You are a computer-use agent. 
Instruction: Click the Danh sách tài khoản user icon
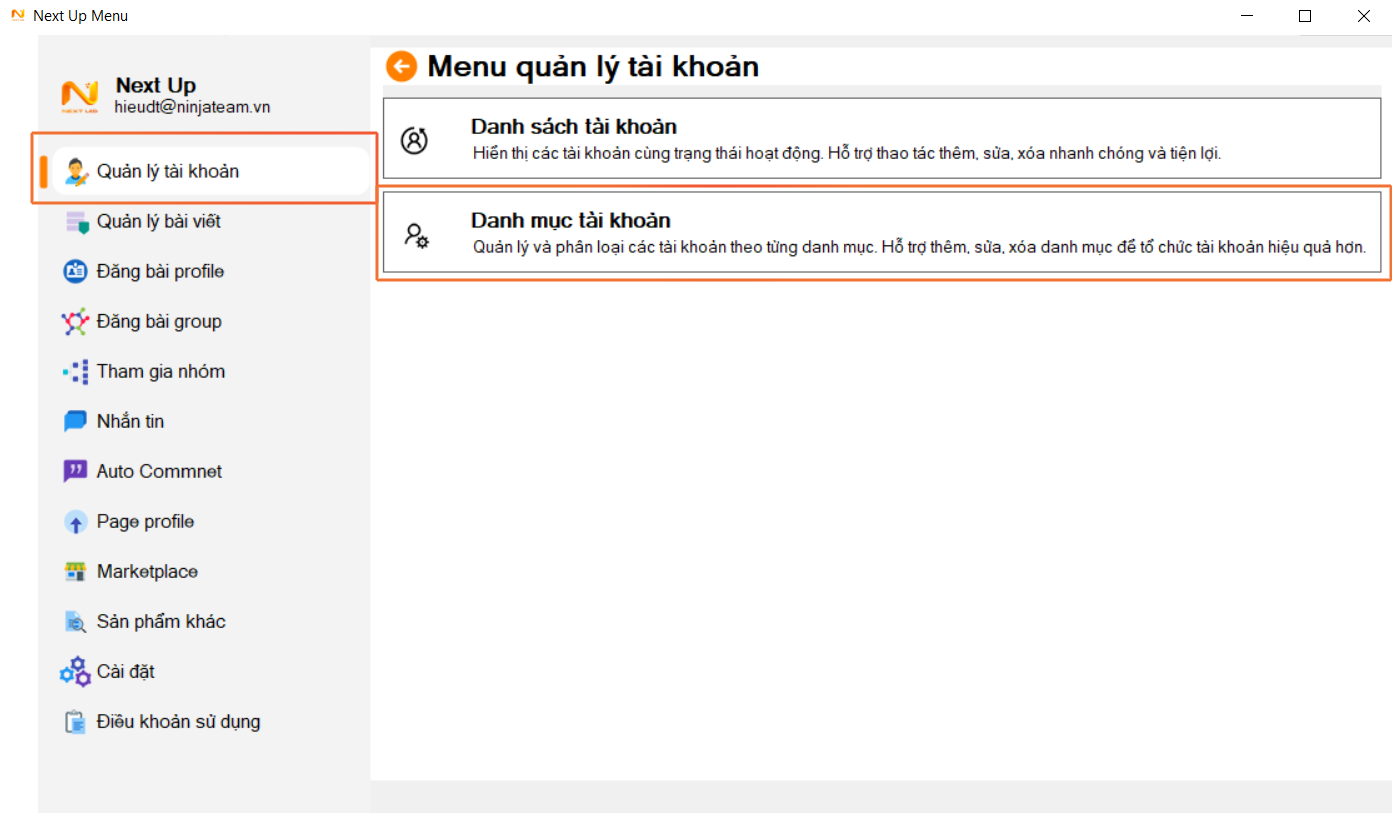(x=414, y=141)
